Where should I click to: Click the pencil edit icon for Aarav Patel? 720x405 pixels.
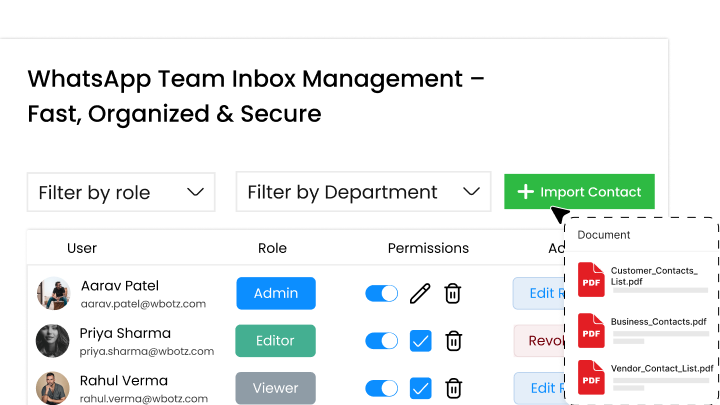click(x=420, y=293)
